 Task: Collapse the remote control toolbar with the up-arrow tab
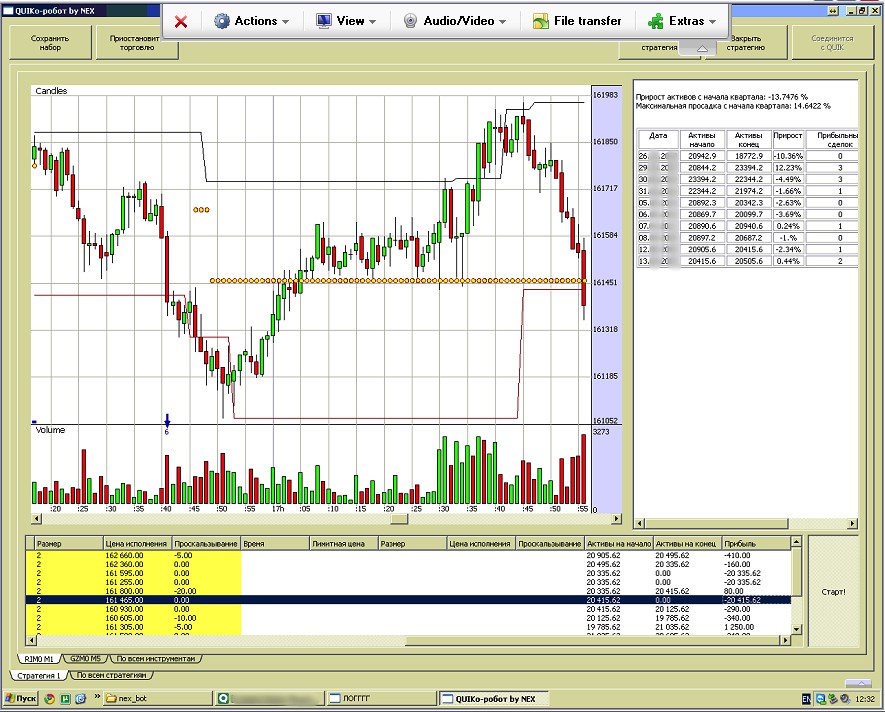702,49
